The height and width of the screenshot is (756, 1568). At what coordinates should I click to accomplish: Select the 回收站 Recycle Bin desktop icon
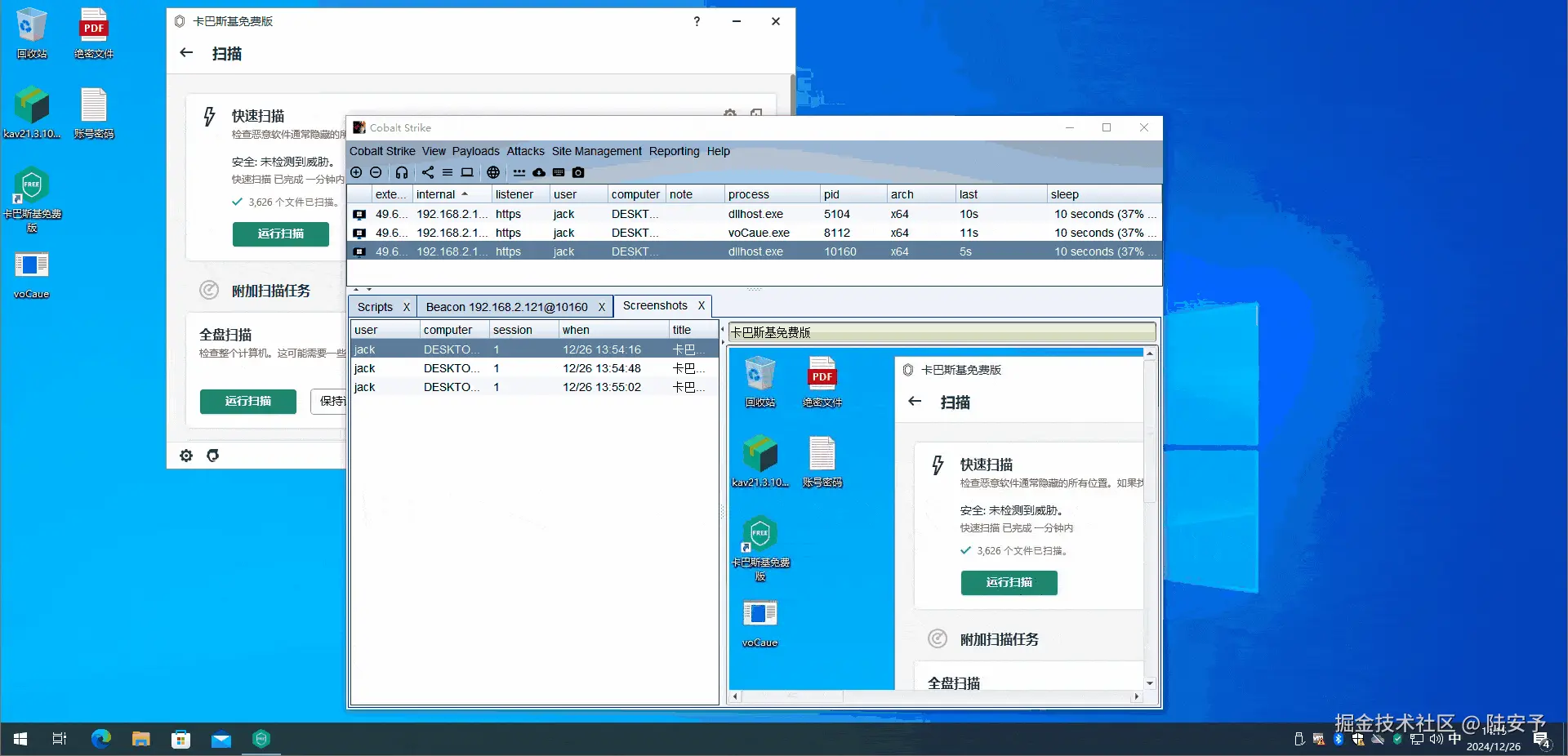point(32,33)
